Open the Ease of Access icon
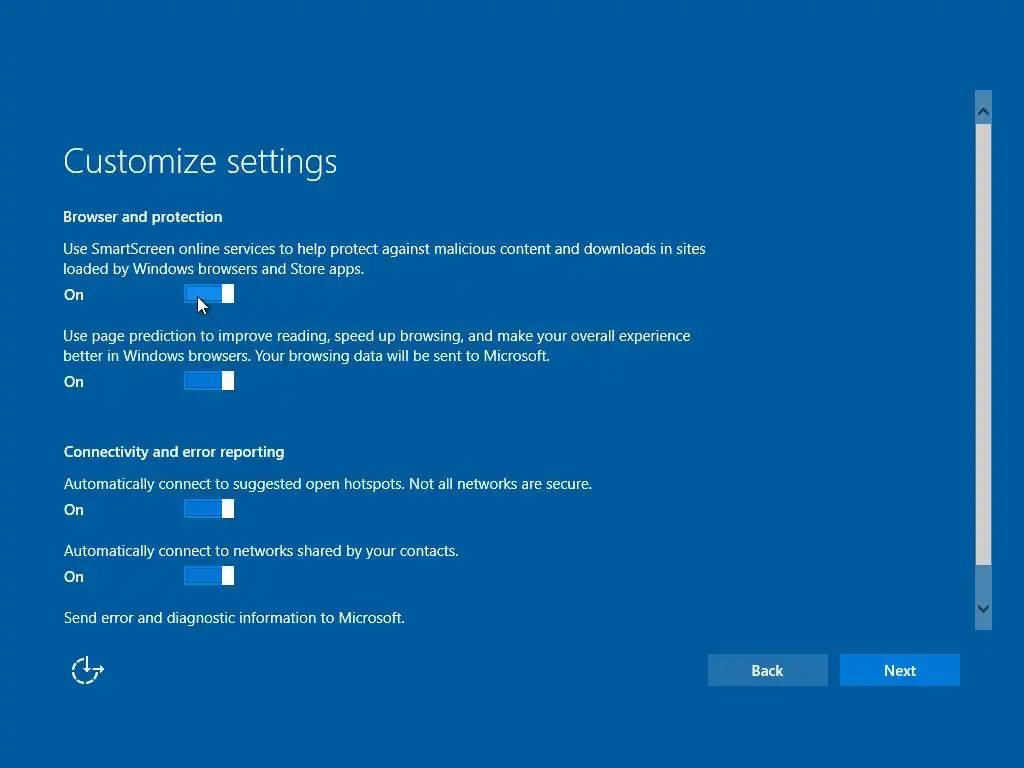1024x768 pixels. coord(87,670)
